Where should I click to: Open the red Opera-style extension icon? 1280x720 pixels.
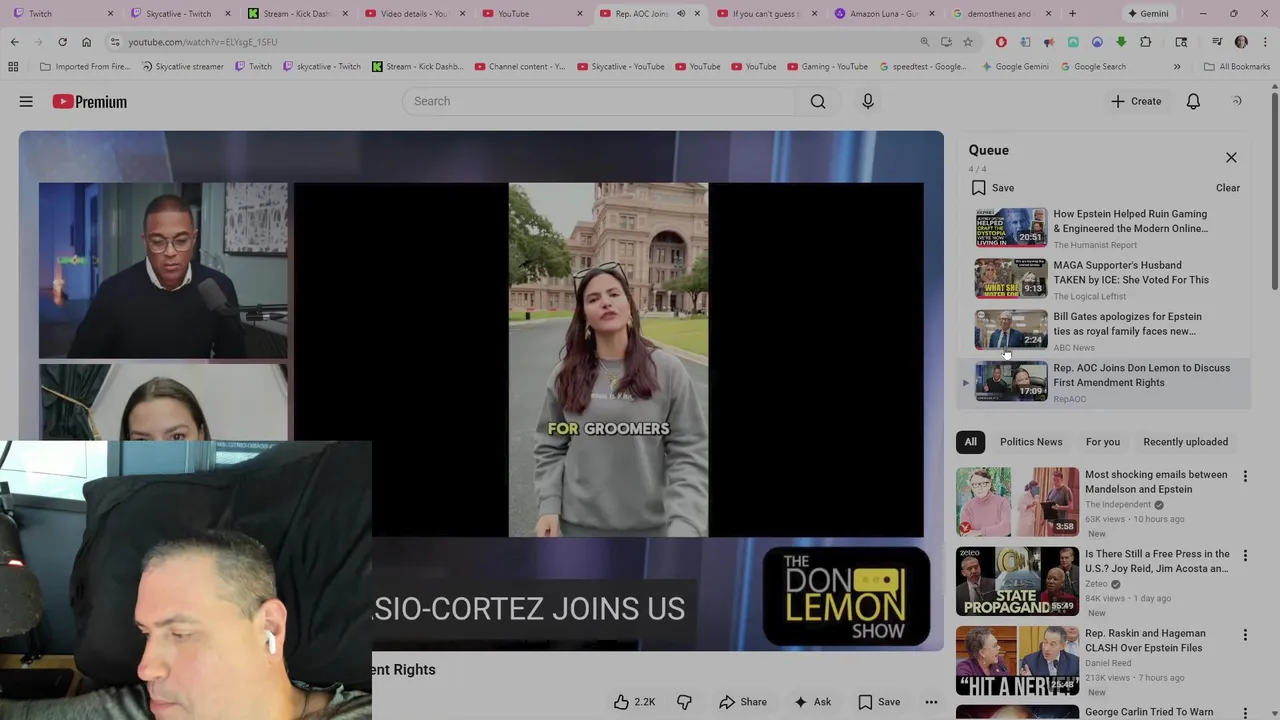(1001, 42)
